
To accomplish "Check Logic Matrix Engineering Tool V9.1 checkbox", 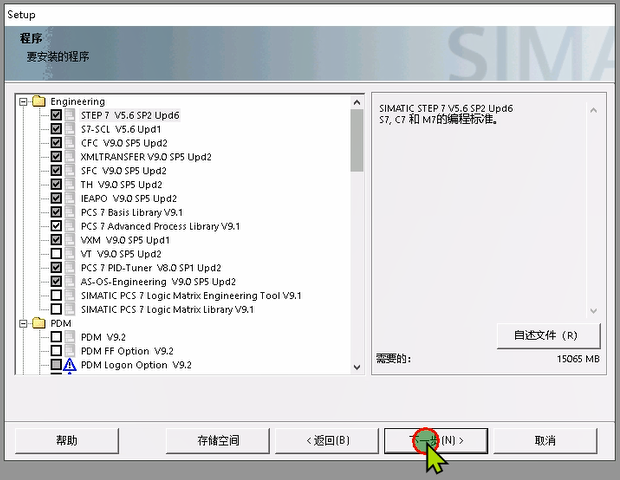I will pos(56,295).
